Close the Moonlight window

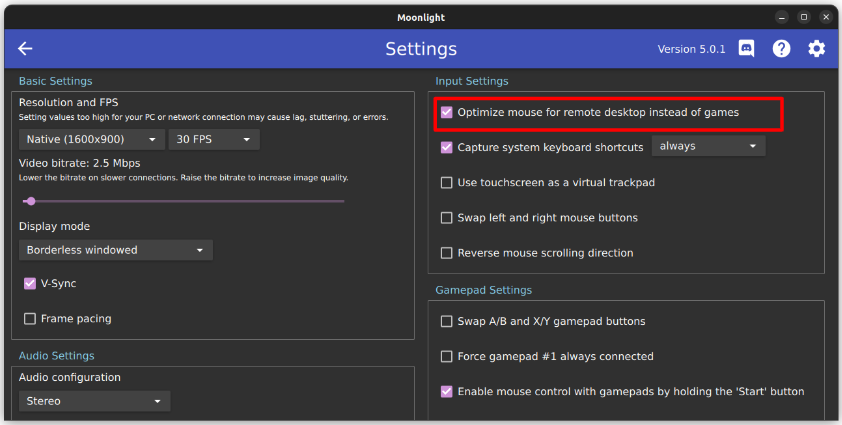826,17
